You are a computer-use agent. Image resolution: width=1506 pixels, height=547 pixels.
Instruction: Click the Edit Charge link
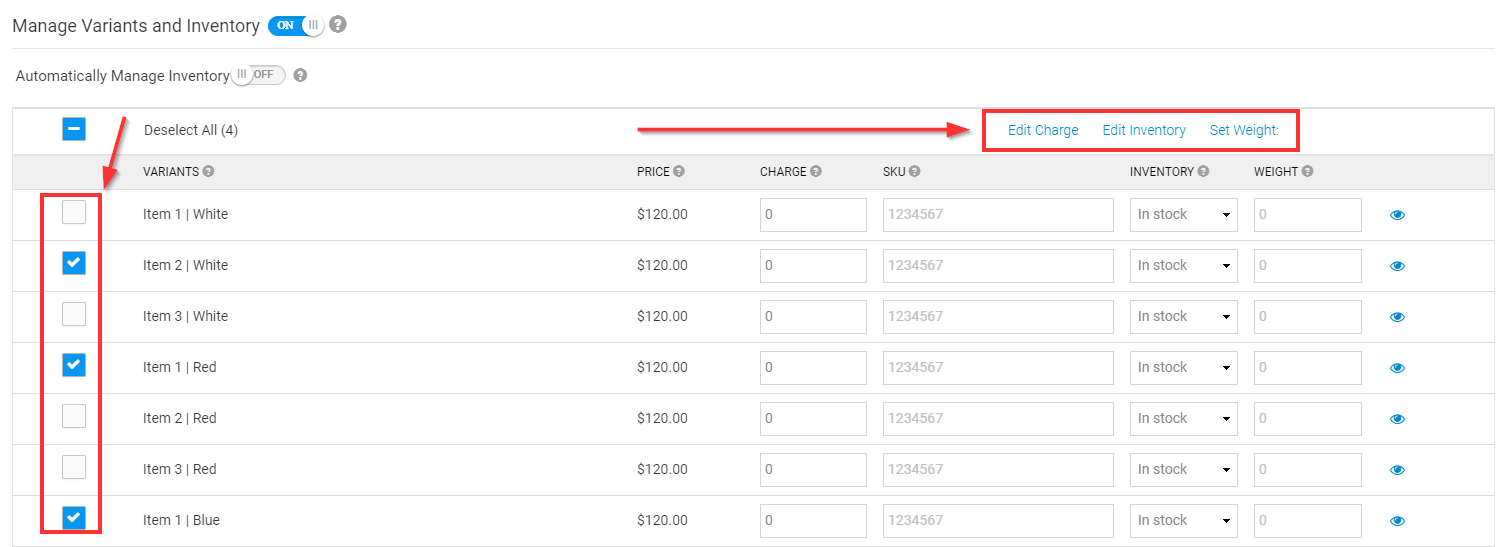1043,130
